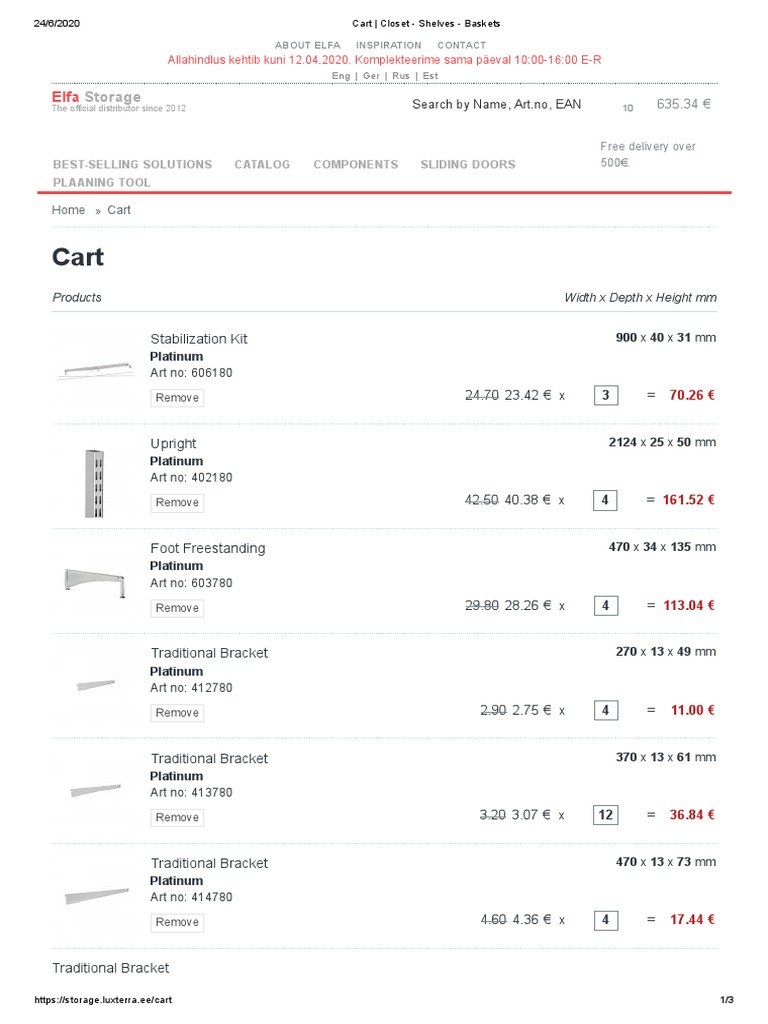Viewport: 768px width, 1024px height.
Task: Click the search by name field
Action: 496,104
